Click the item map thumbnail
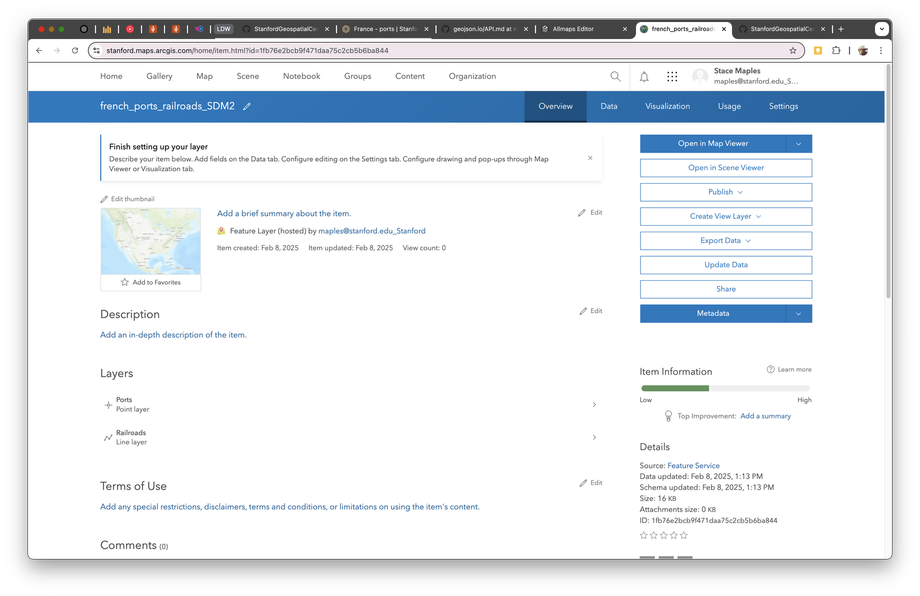 (151, 241)
